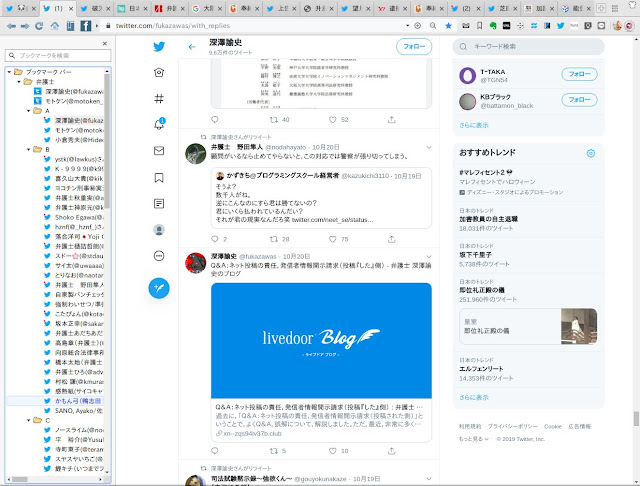Switch to the (1) Twitter browser tab
The image size is (640, 486).
(x=58, y=8)
